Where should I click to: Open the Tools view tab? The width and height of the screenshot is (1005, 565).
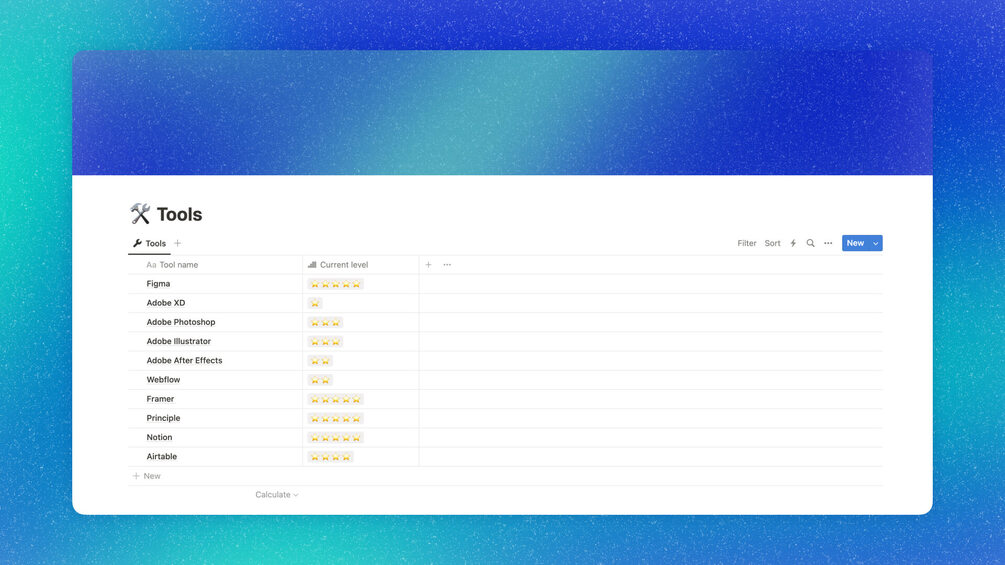[x=149, y=243]
